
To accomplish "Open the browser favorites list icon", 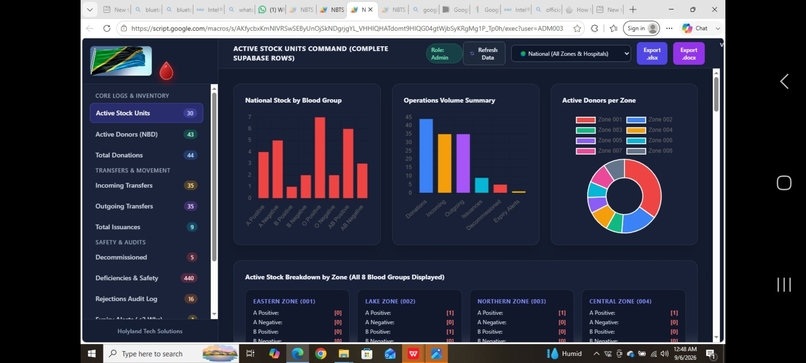I will coord(613,28).
